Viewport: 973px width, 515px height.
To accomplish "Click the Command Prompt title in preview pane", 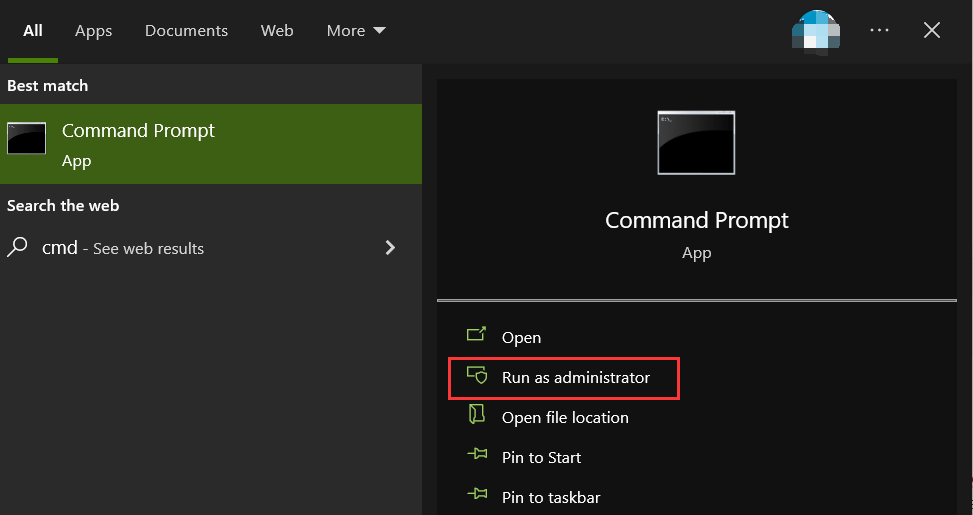I will [x=696, y=220].
